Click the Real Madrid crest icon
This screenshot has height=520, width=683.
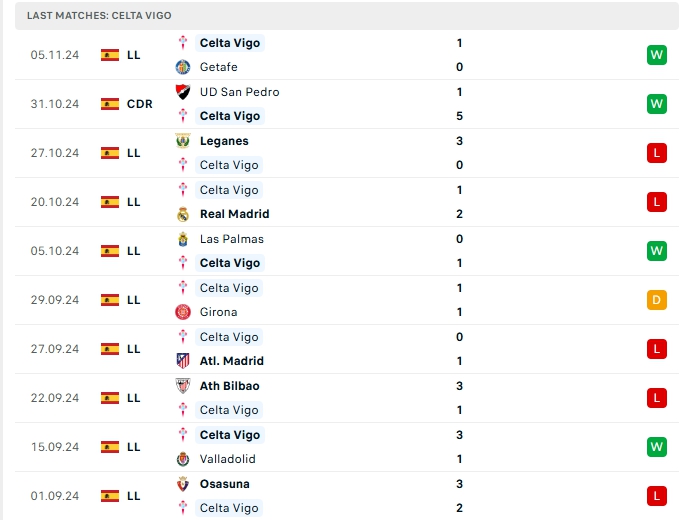coord(182,214)
